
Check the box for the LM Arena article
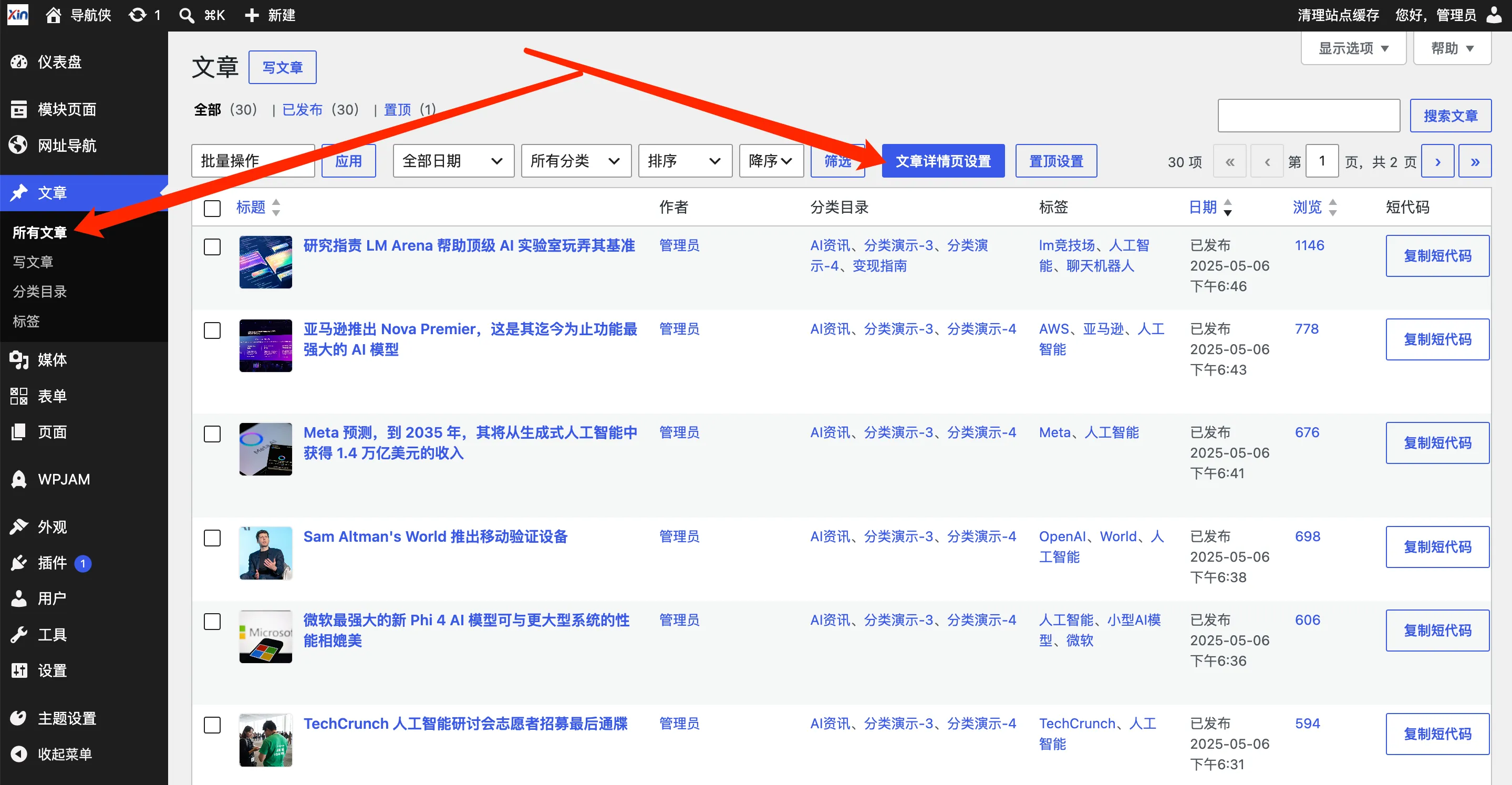tap(212, 246)
